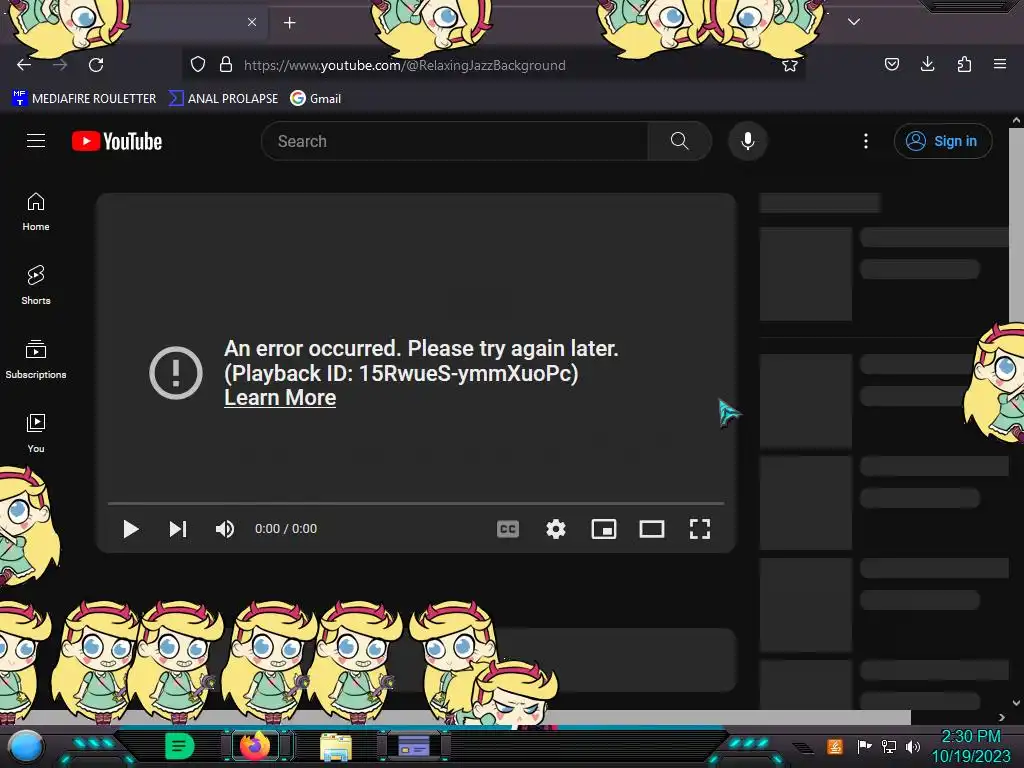The height and width of the screenshot is (768, 1024).
Task: Enable miniplayer mode
Action: coord(604,529)
